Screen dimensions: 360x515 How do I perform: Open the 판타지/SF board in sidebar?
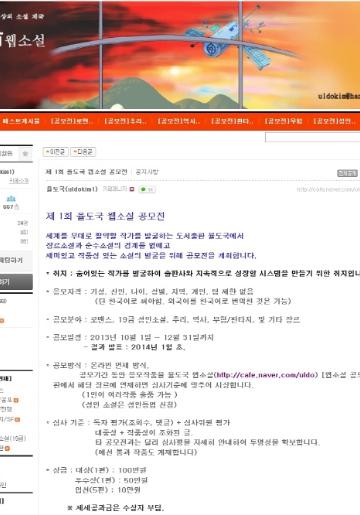tap(7, 419)
